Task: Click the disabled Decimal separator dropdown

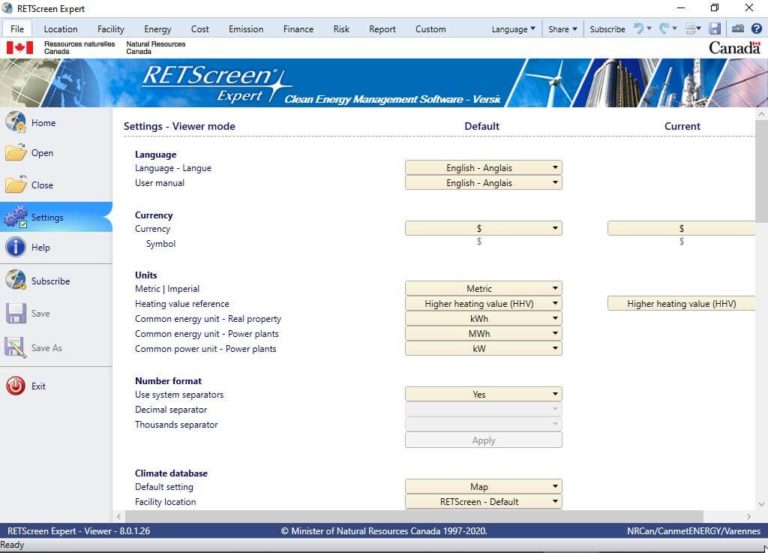Action: pyautogui.click(x=483, y=409)
